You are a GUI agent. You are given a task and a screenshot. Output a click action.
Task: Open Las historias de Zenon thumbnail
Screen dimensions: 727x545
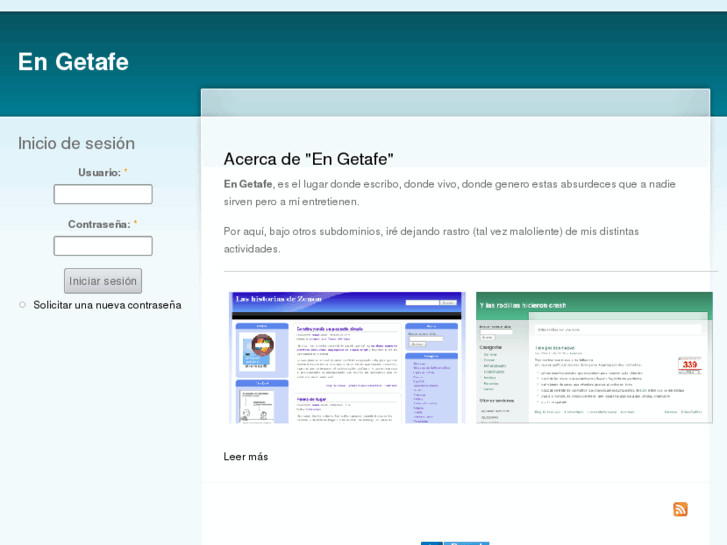coord(347,358)
